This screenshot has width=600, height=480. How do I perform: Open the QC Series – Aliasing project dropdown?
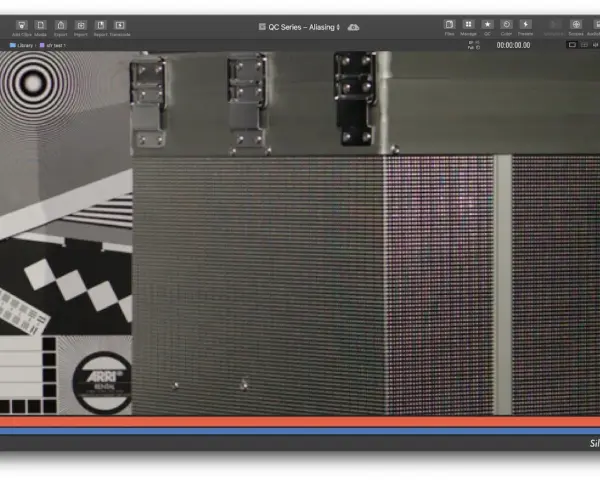(x=299, y=27)
